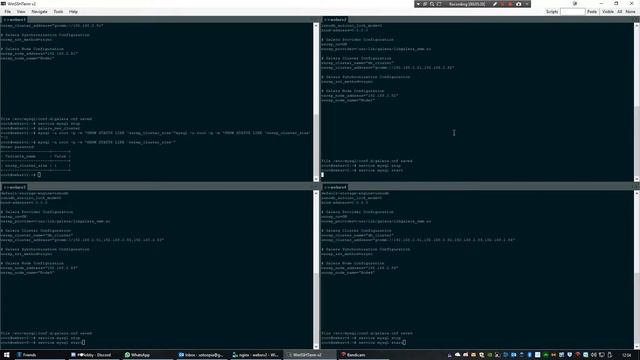Click the Paste button
The image size is (640, 360).
pos(592,12)
